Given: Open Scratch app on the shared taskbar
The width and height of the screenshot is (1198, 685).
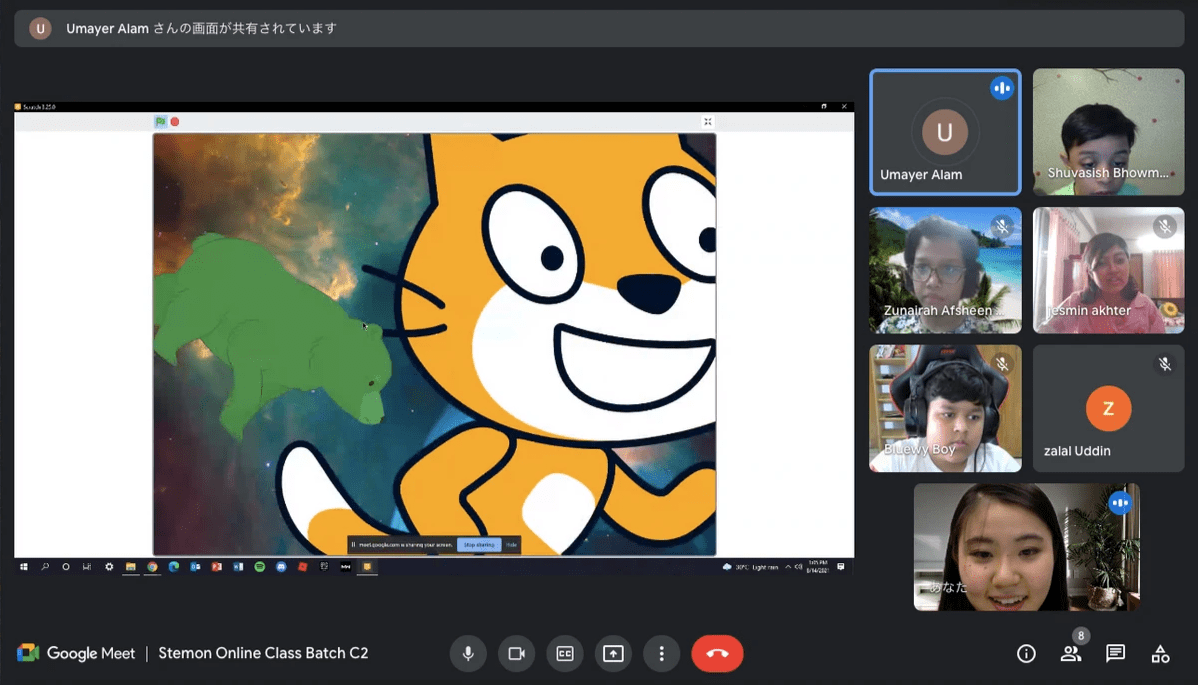Looking at the screenshot, I should pyautogui.click(x=367, y=567).
